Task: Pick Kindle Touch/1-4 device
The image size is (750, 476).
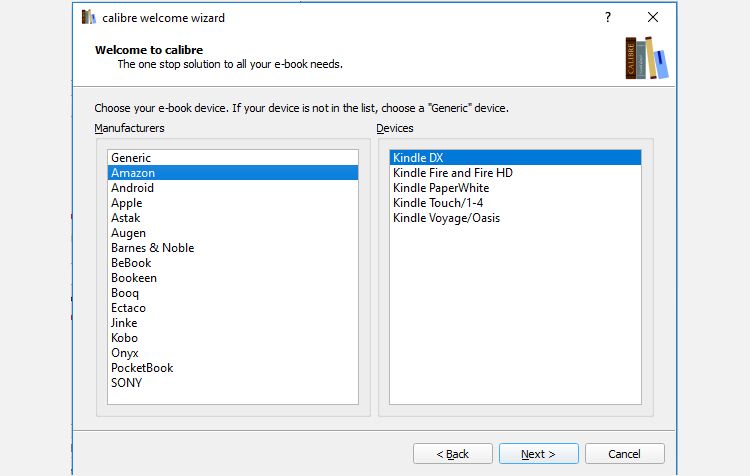Action: coord(515,203)
